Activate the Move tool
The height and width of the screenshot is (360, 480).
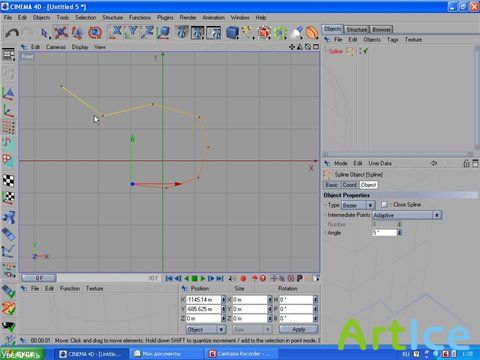[x=61, y=32]
